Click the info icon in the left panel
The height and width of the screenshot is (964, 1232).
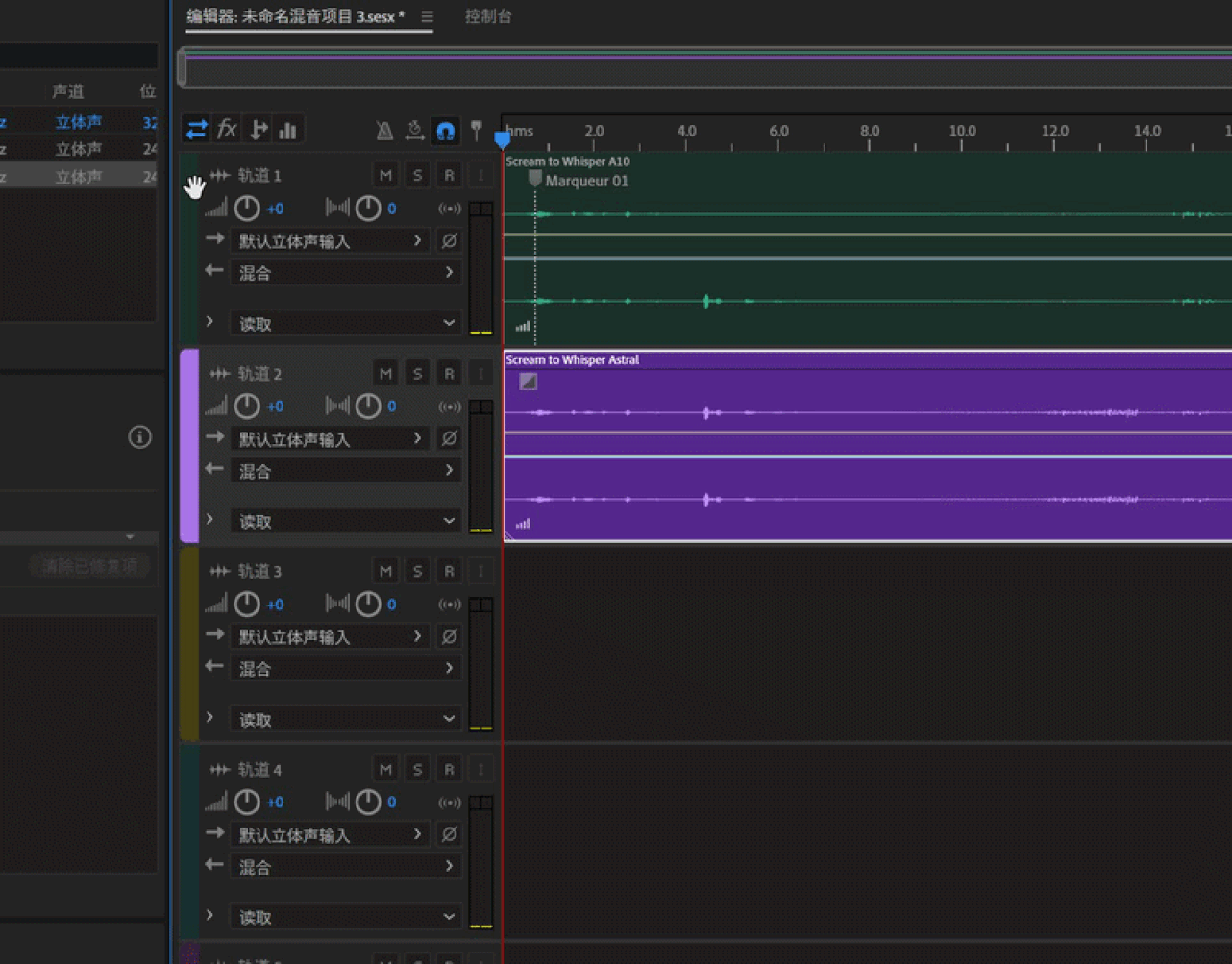pyautogui.click(x=139, y=437)
